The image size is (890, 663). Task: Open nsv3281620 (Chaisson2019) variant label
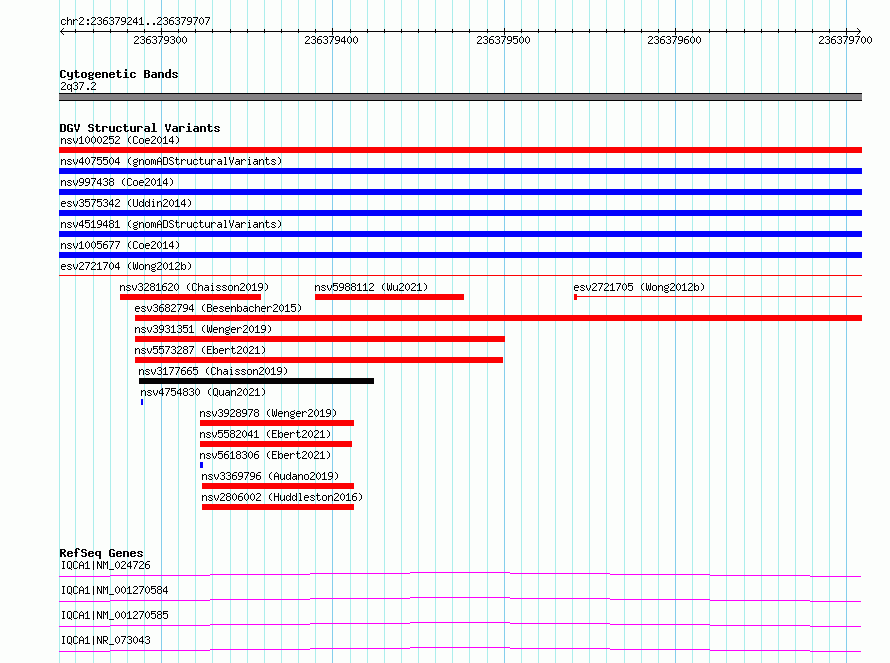click(x=194, y=287)
